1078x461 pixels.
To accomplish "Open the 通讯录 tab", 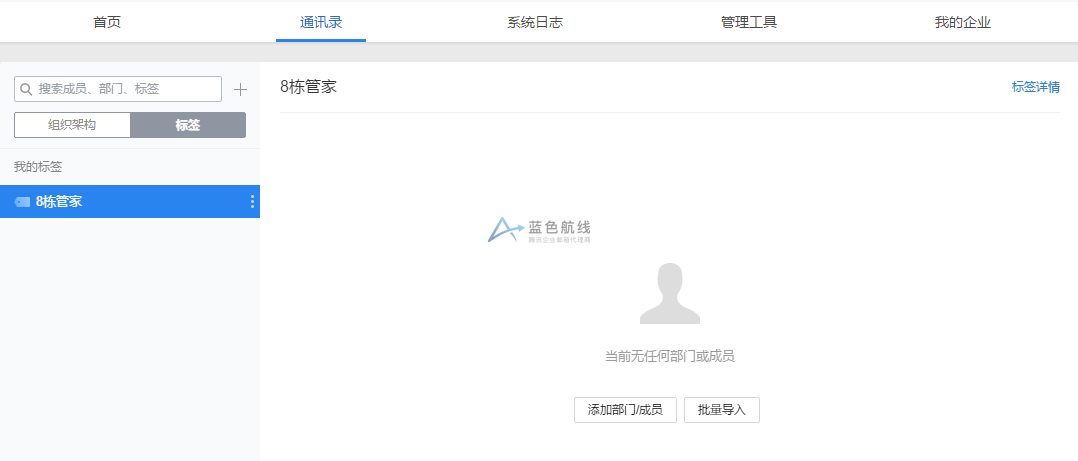I will (x=321, y=22).
